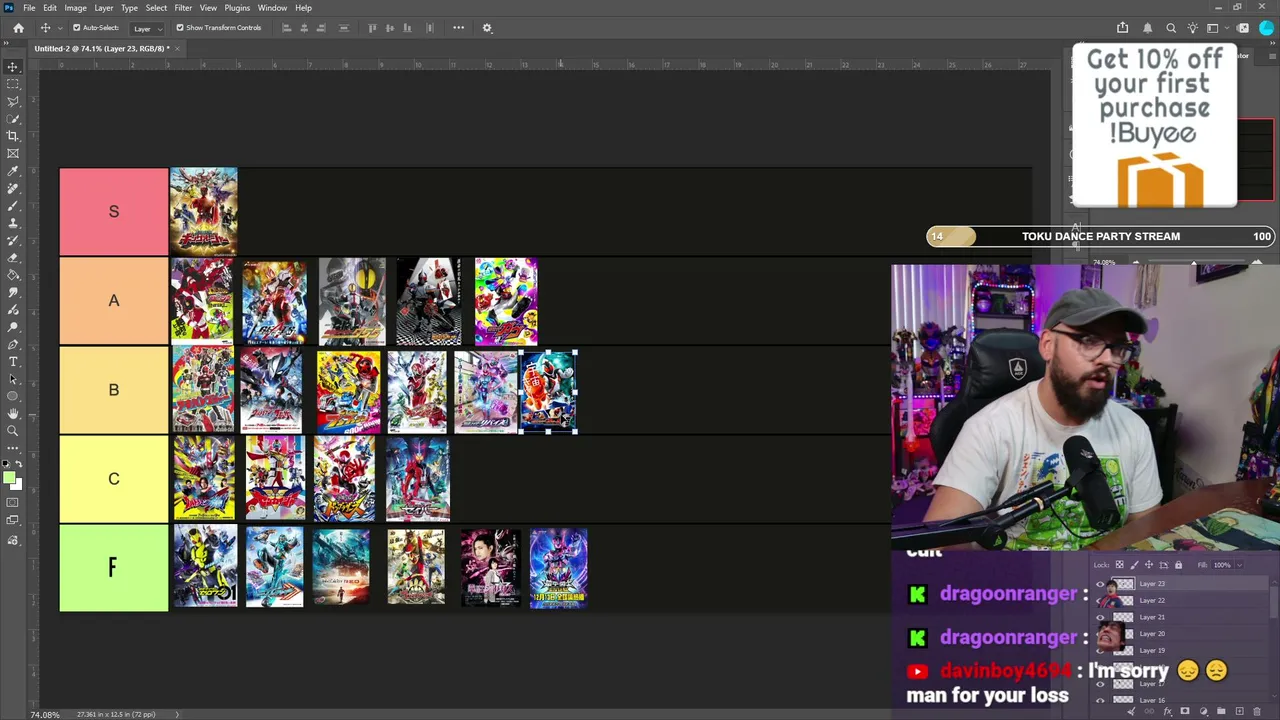Image resolution: width=1280 pixels, height=720 pixels.
Task: Open the Edit Toolbar three-dots button
Action: coord(13,448)
